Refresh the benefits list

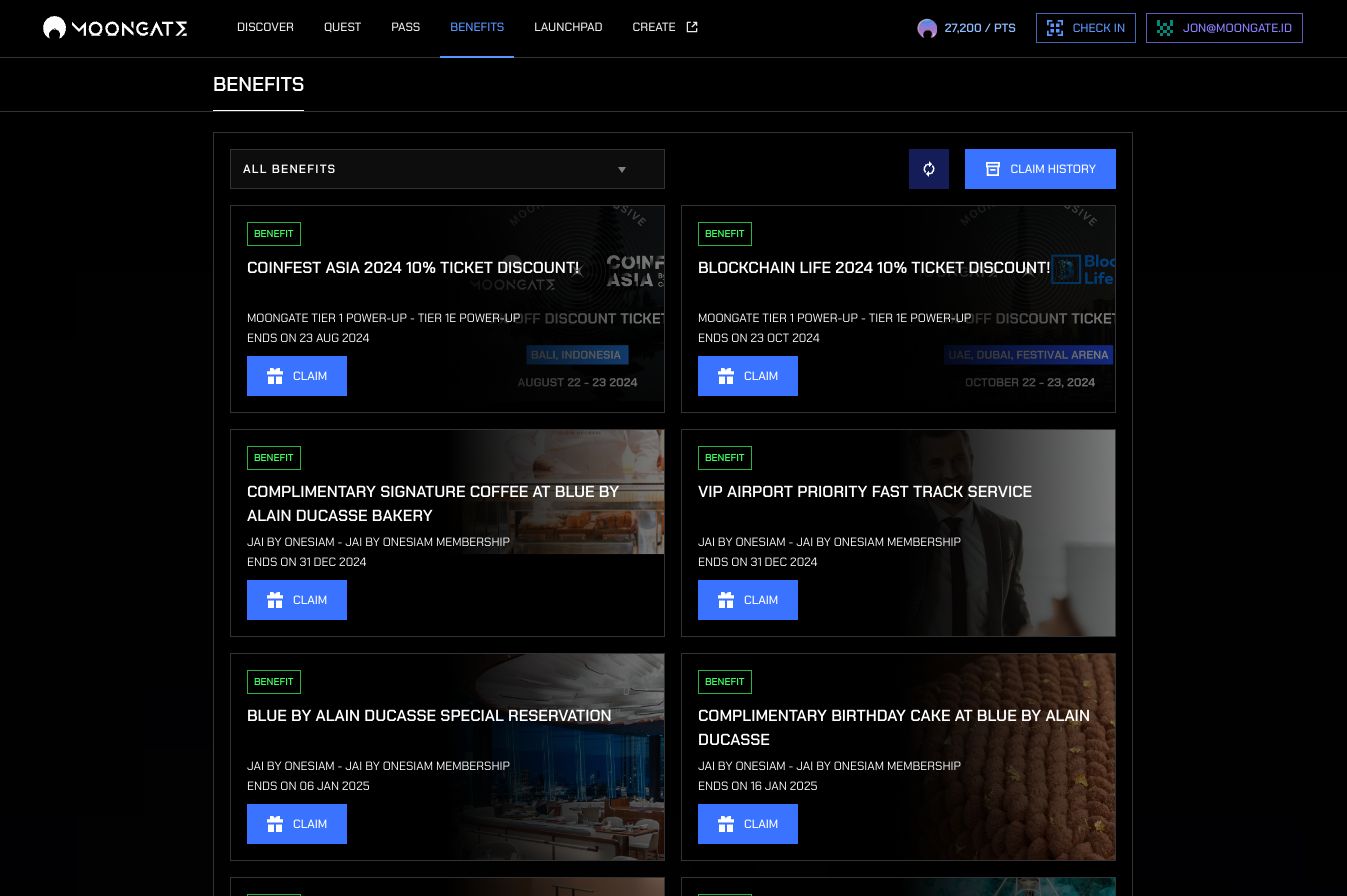[x=929, y=169]
